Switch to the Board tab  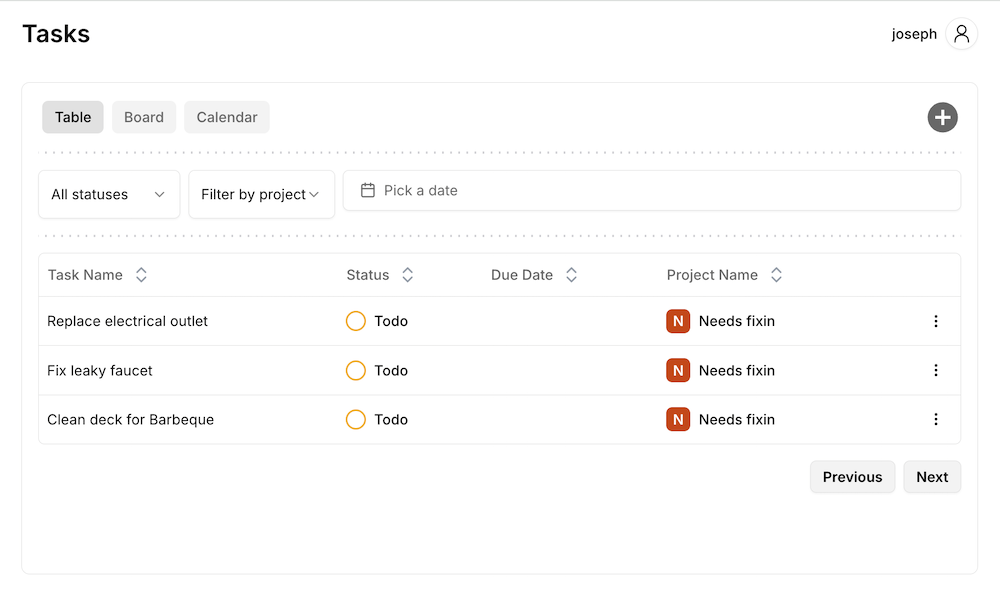144,117
